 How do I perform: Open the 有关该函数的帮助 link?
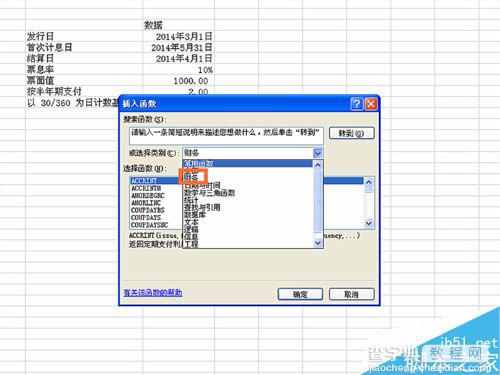point(153,293)
